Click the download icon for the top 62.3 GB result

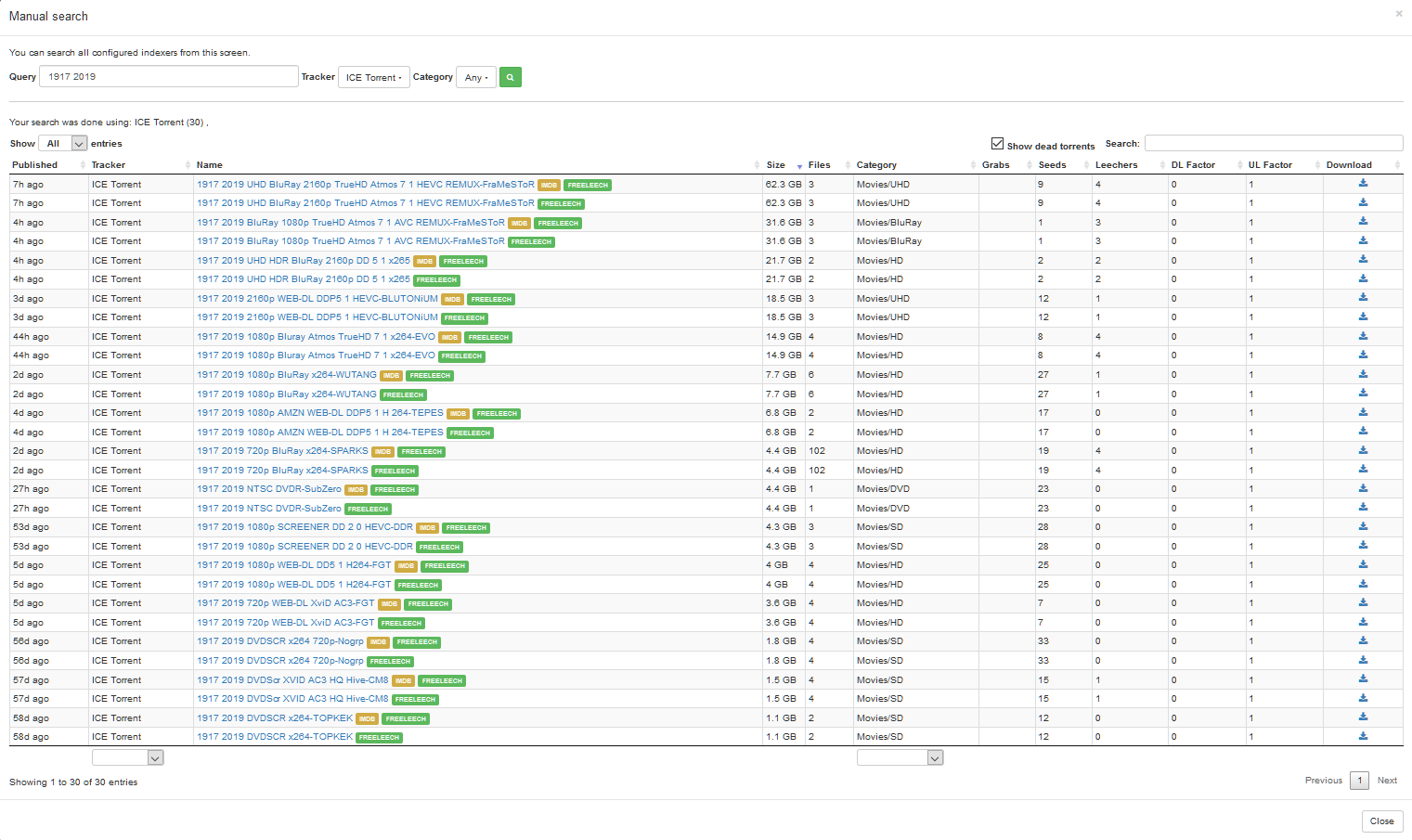(1362, 183)
